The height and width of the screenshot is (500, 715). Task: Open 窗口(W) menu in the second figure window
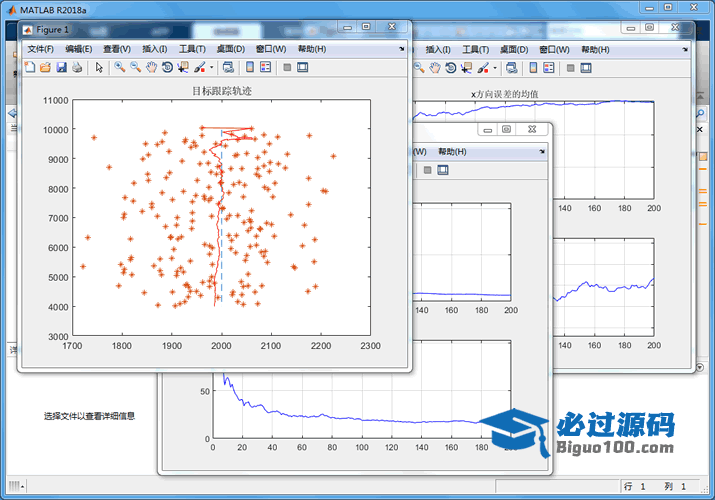[553, 49]
